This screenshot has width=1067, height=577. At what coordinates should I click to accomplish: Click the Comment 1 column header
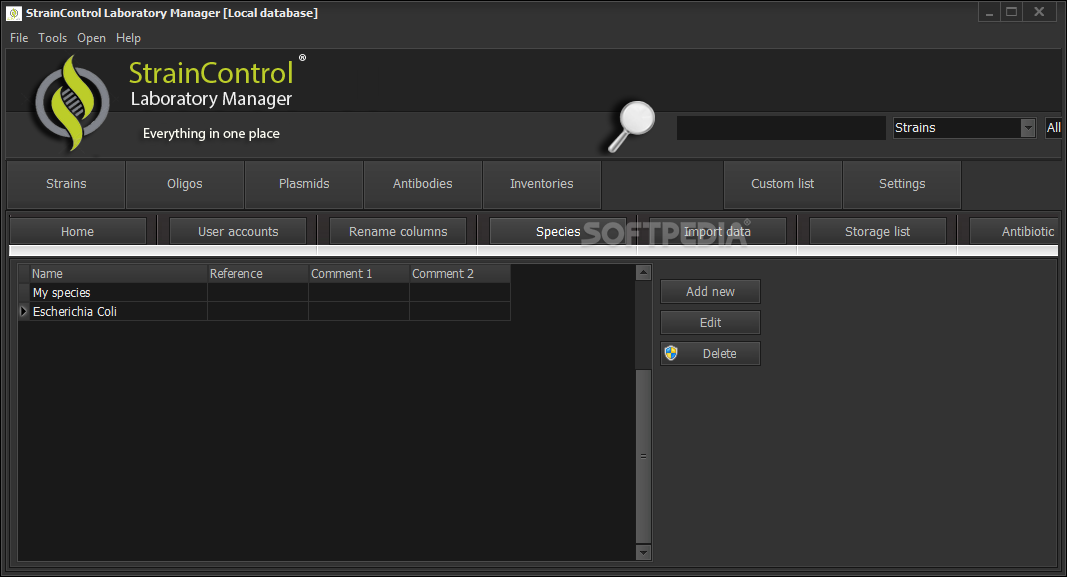pos(359,274)
